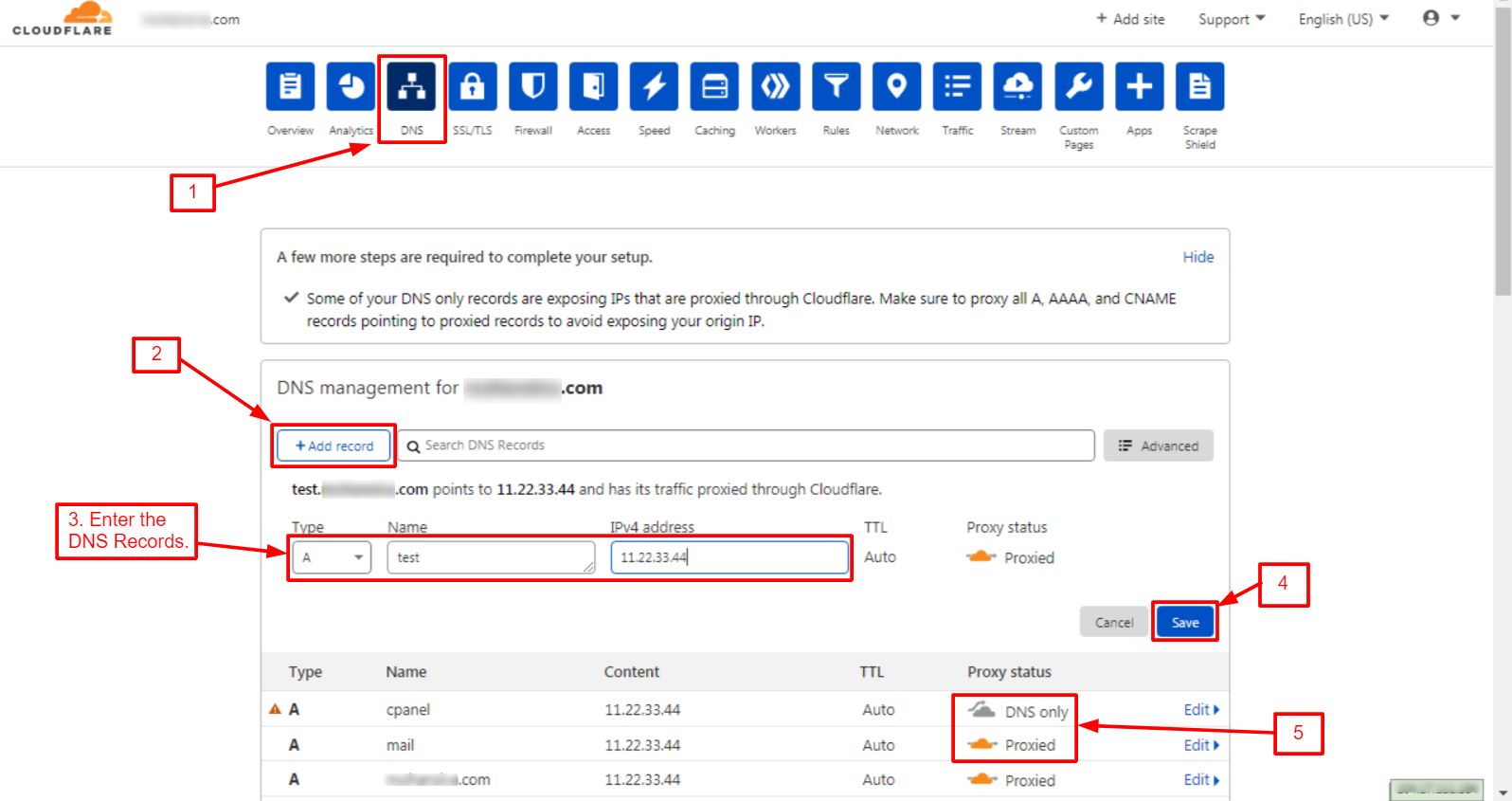Select the Network location pin icon

[896, 87]
